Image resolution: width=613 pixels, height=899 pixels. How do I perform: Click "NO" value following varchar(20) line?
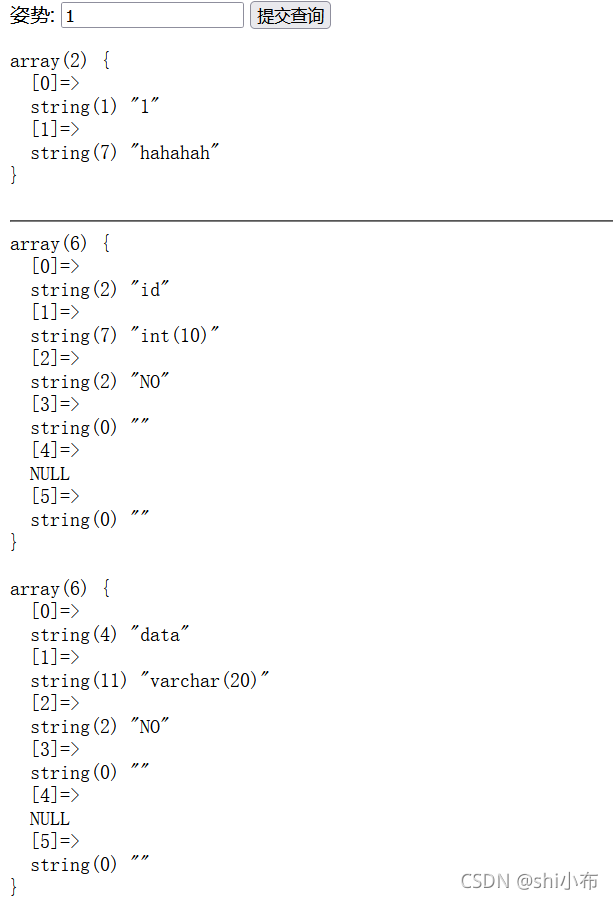(150, 726)
